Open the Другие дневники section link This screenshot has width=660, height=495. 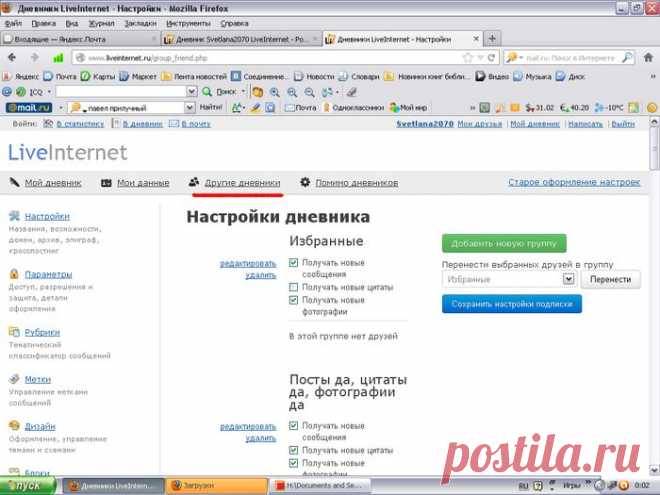tap(242, 183)
